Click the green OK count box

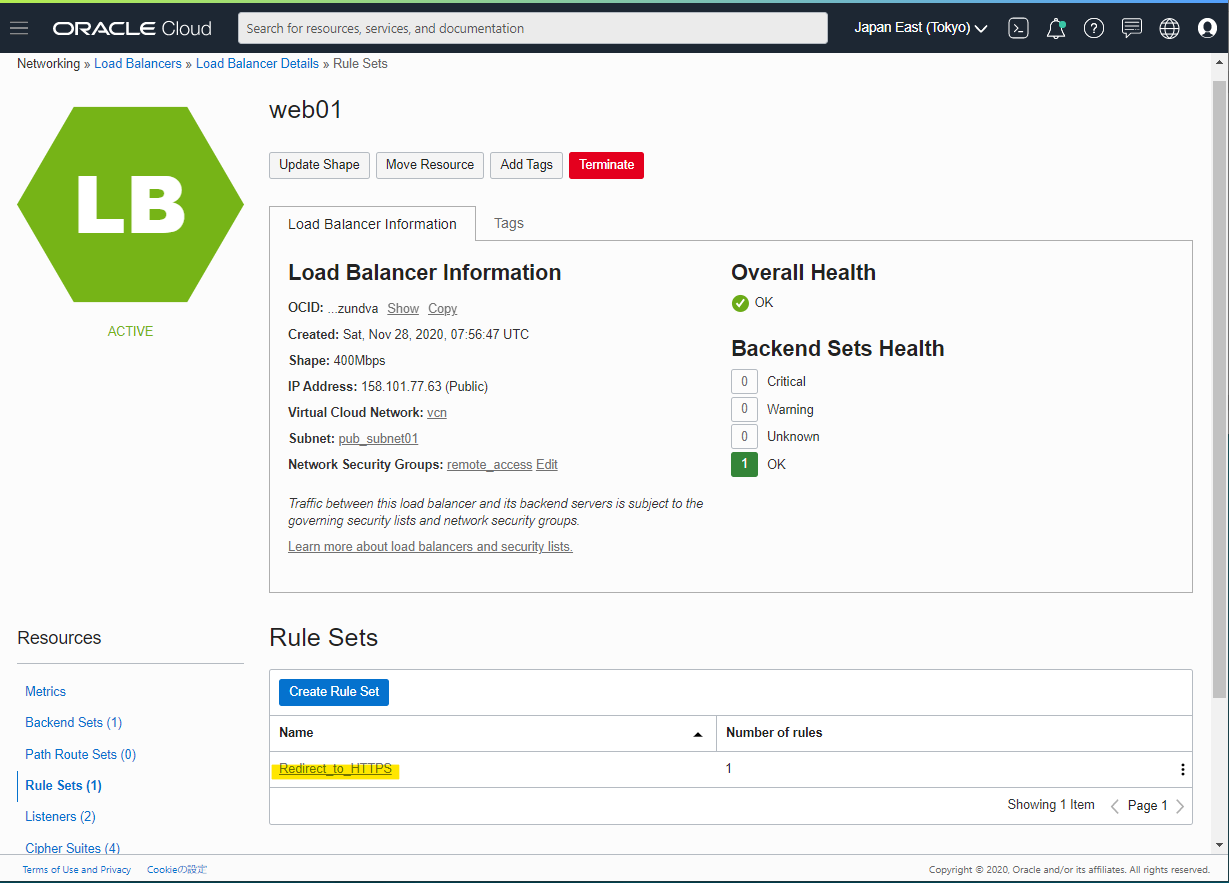(744, 464)
